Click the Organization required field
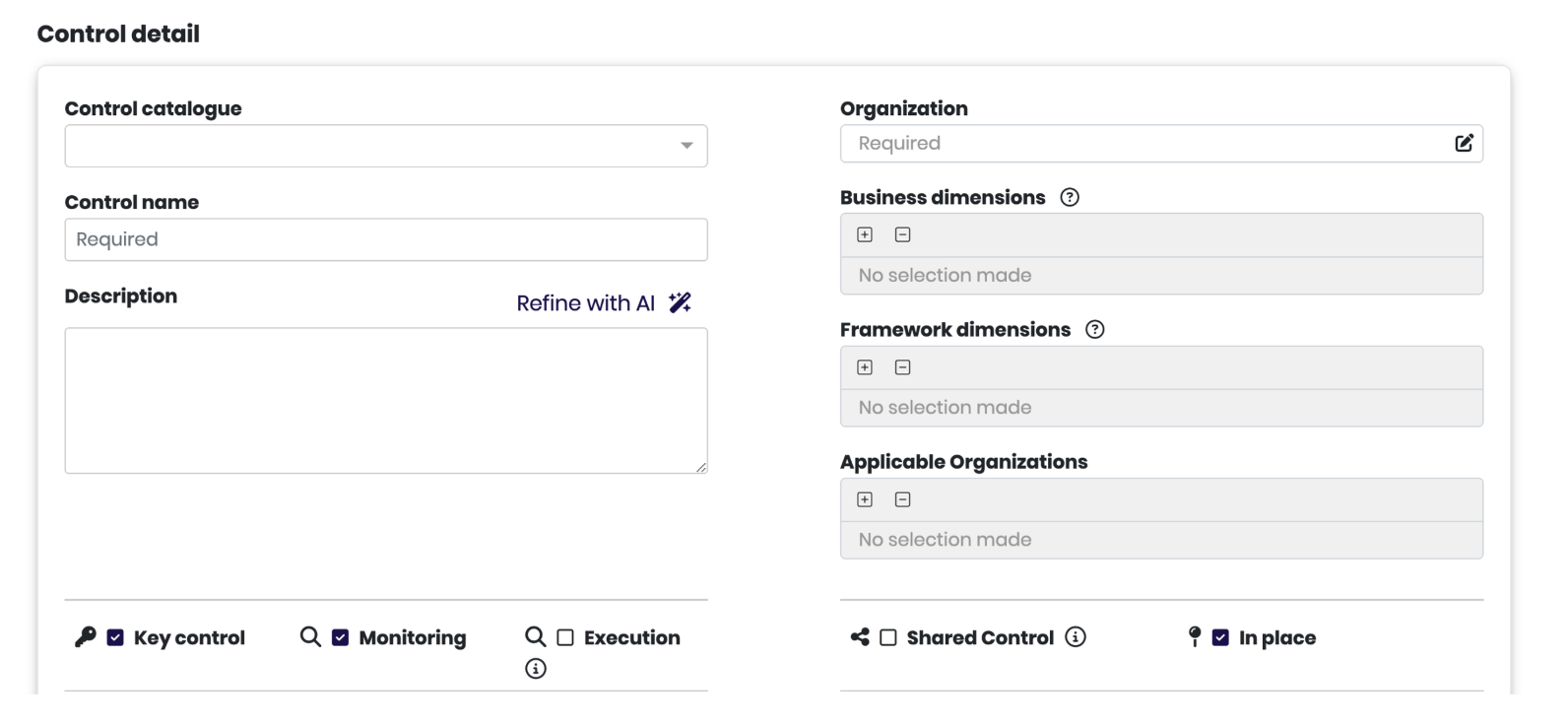Image resolution: width=1568 pixels, height=723 pixels. coord(1161,143)
